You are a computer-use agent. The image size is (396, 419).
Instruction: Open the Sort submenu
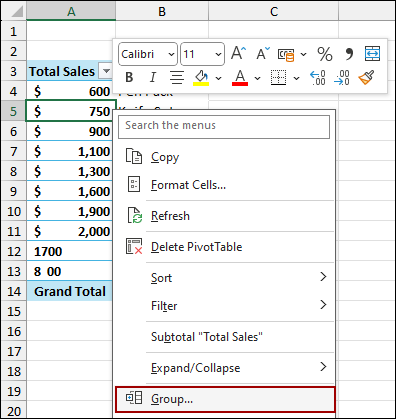tap(224, 277)
